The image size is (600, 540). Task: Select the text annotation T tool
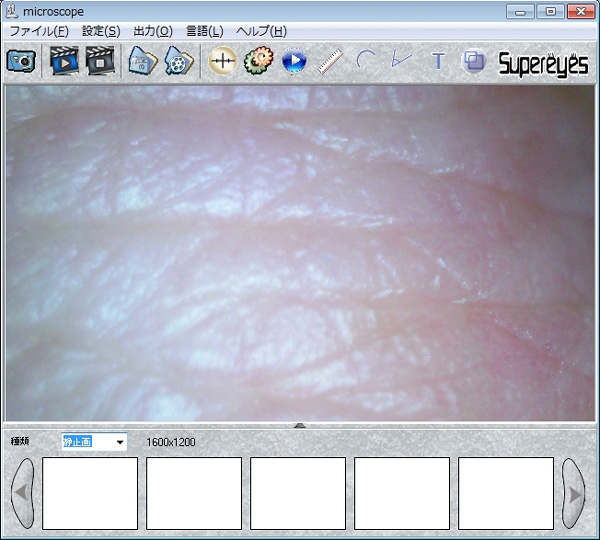[437, 62]
